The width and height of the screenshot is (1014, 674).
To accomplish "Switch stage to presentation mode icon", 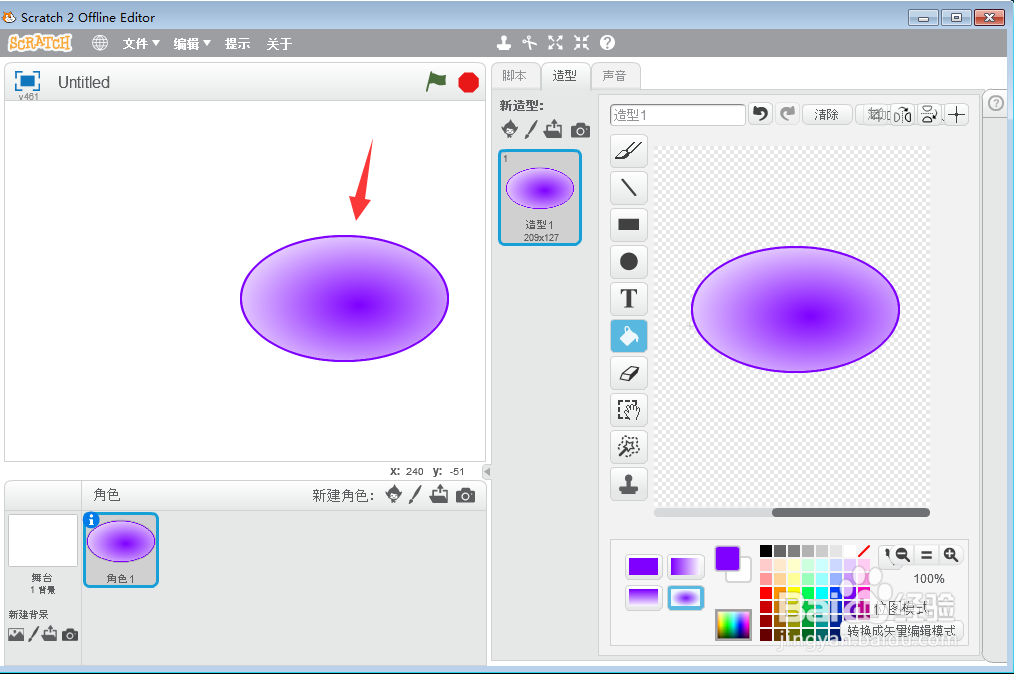I will click(x=27, y=82).
